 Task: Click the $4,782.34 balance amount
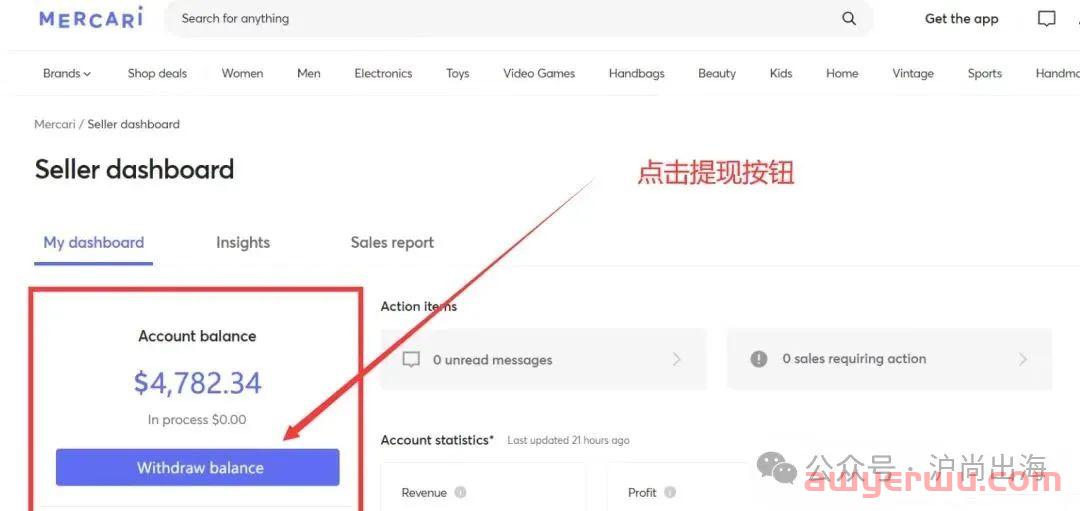point(198,383)
